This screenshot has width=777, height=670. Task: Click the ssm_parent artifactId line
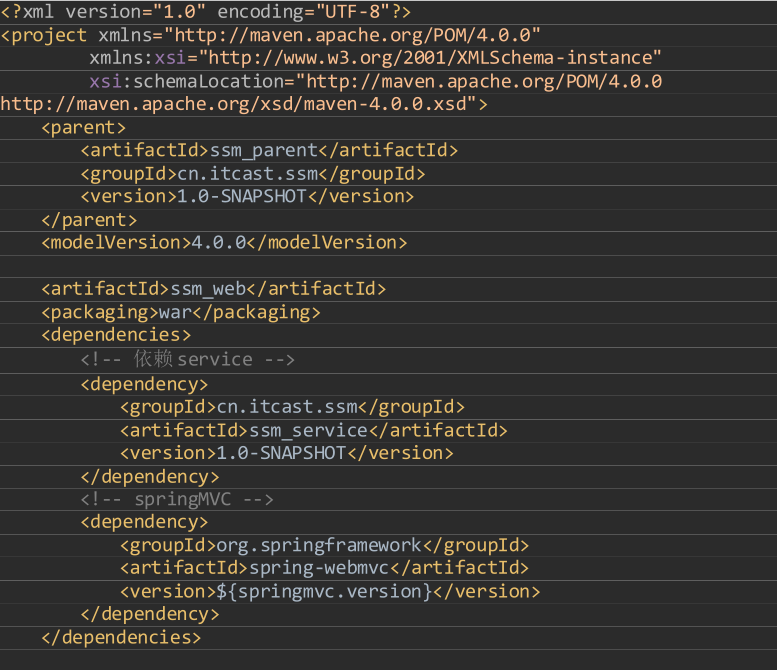pyautogui.click(x=269, y=151)
